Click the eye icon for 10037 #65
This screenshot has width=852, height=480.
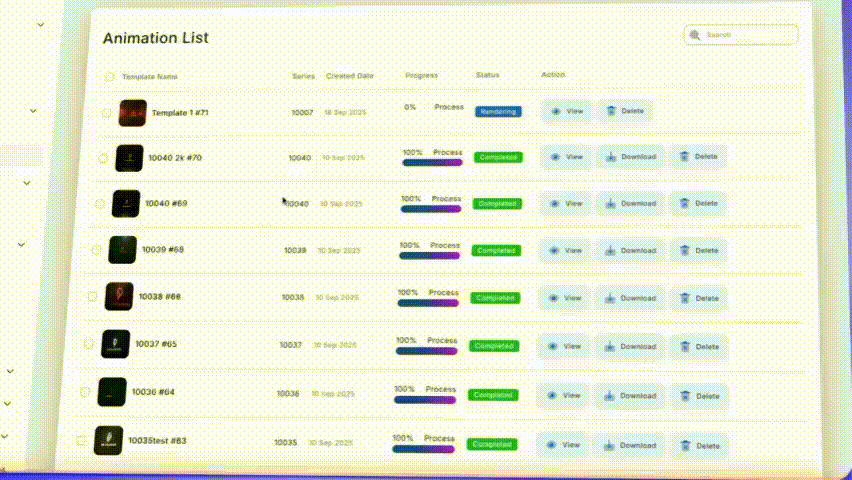coord(551,346)
